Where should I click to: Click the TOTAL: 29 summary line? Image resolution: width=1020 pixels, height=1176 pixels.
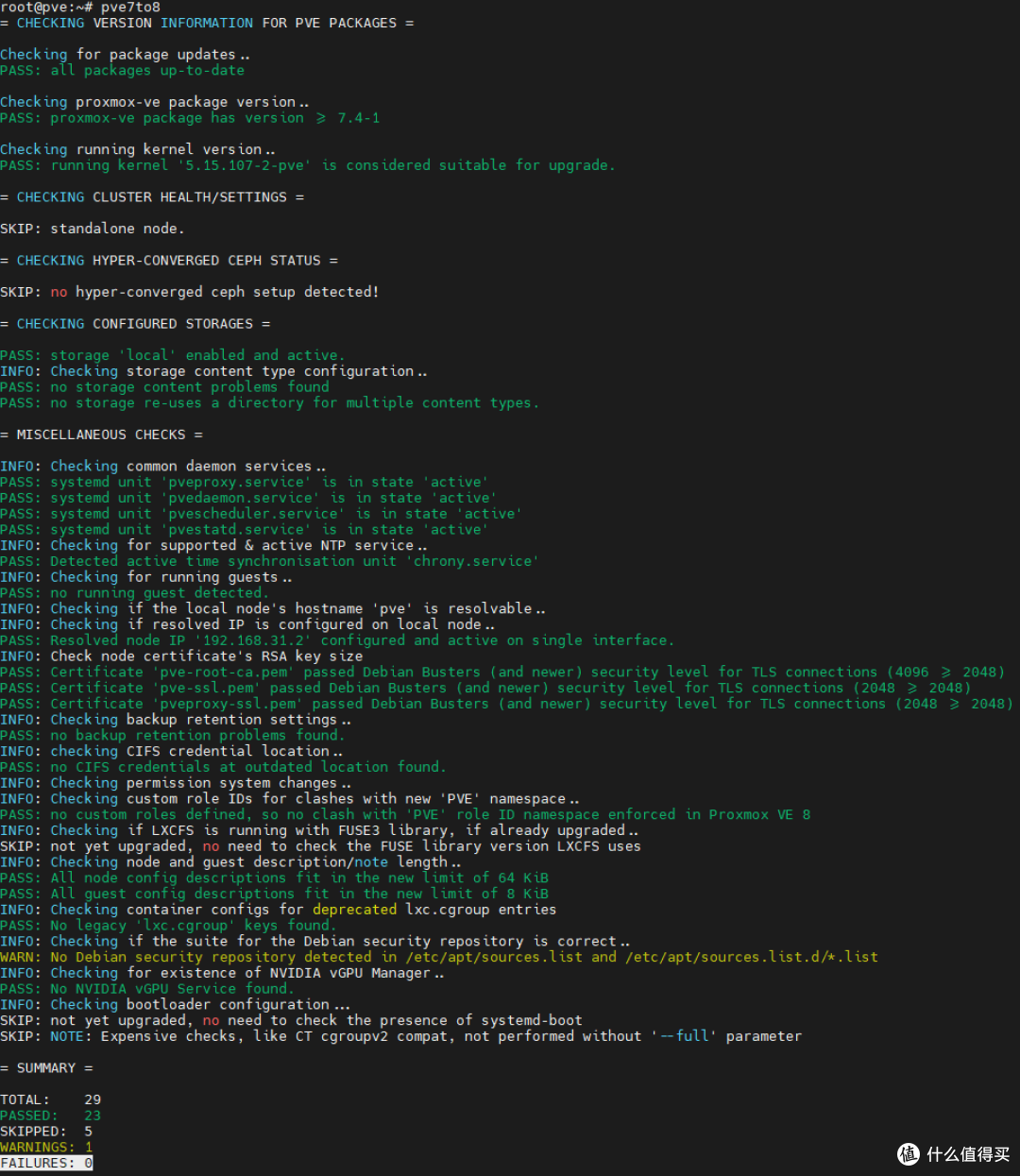click(x=50, y=1099)
